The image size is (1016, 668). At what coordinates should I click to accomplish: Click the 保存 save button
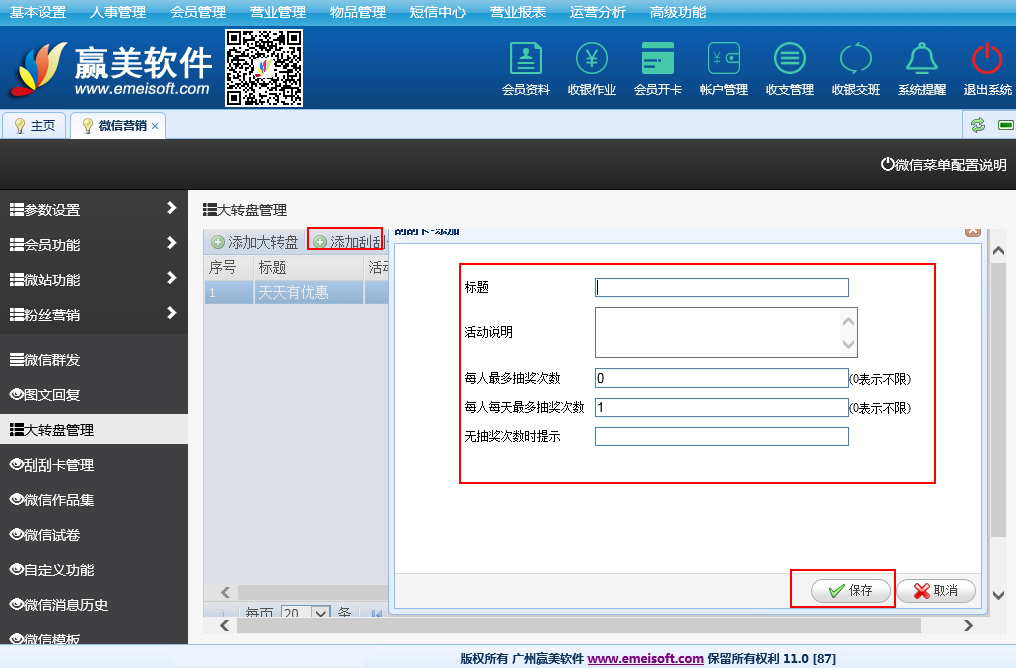click(850, 591)
